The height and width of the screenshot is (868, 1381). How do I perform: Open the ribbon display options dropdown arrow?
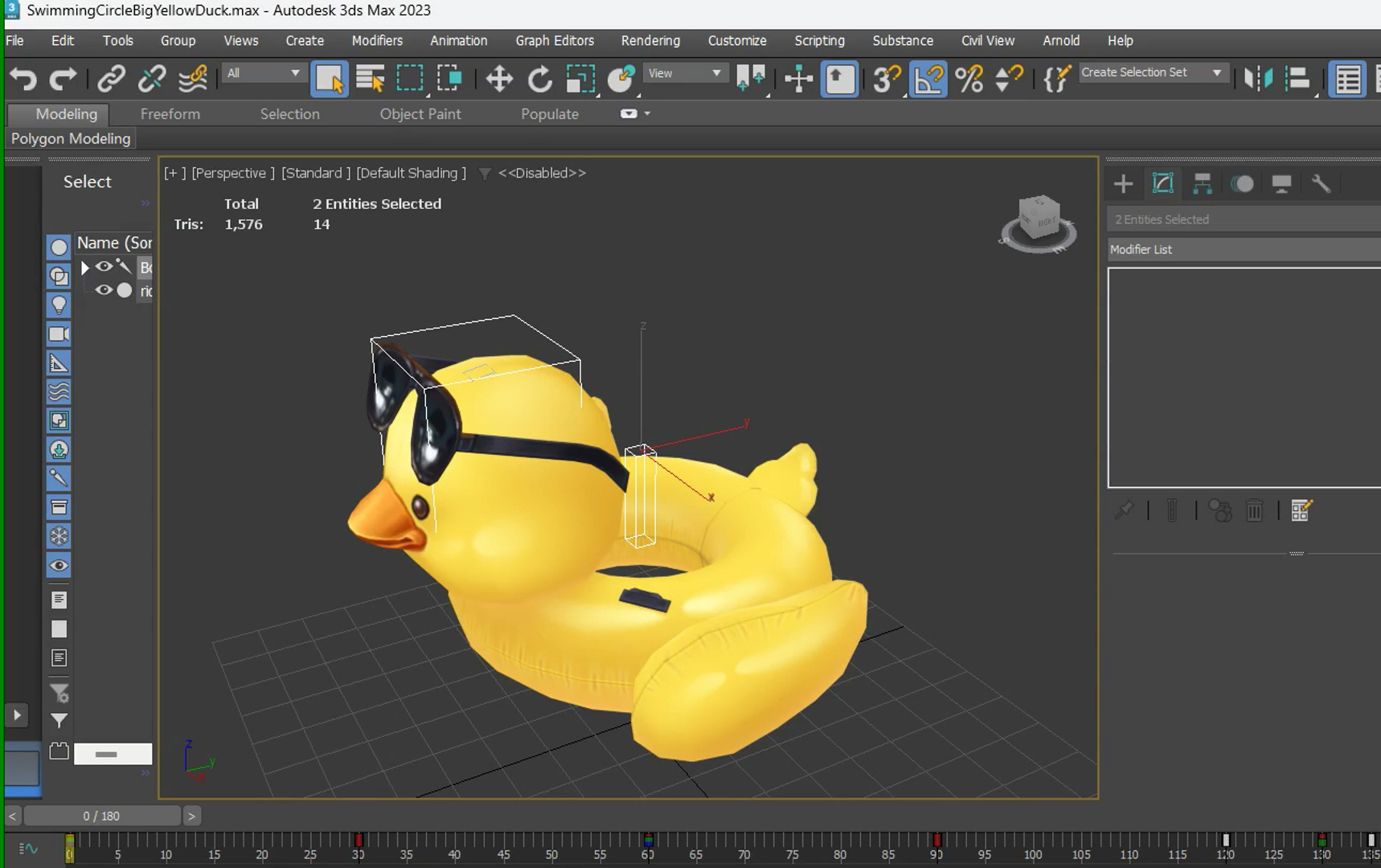[647, 113]
